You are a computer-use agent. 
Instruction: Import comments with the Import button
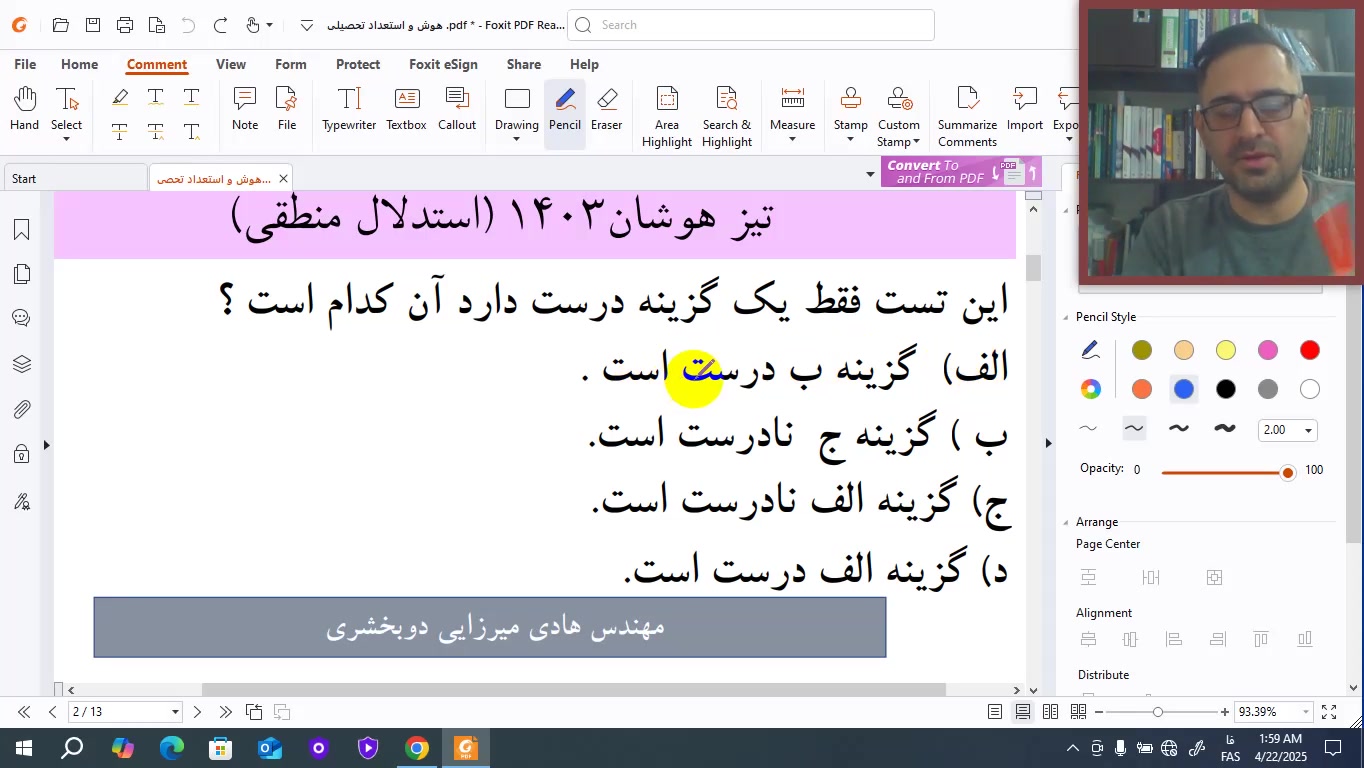pos(1025,109)
